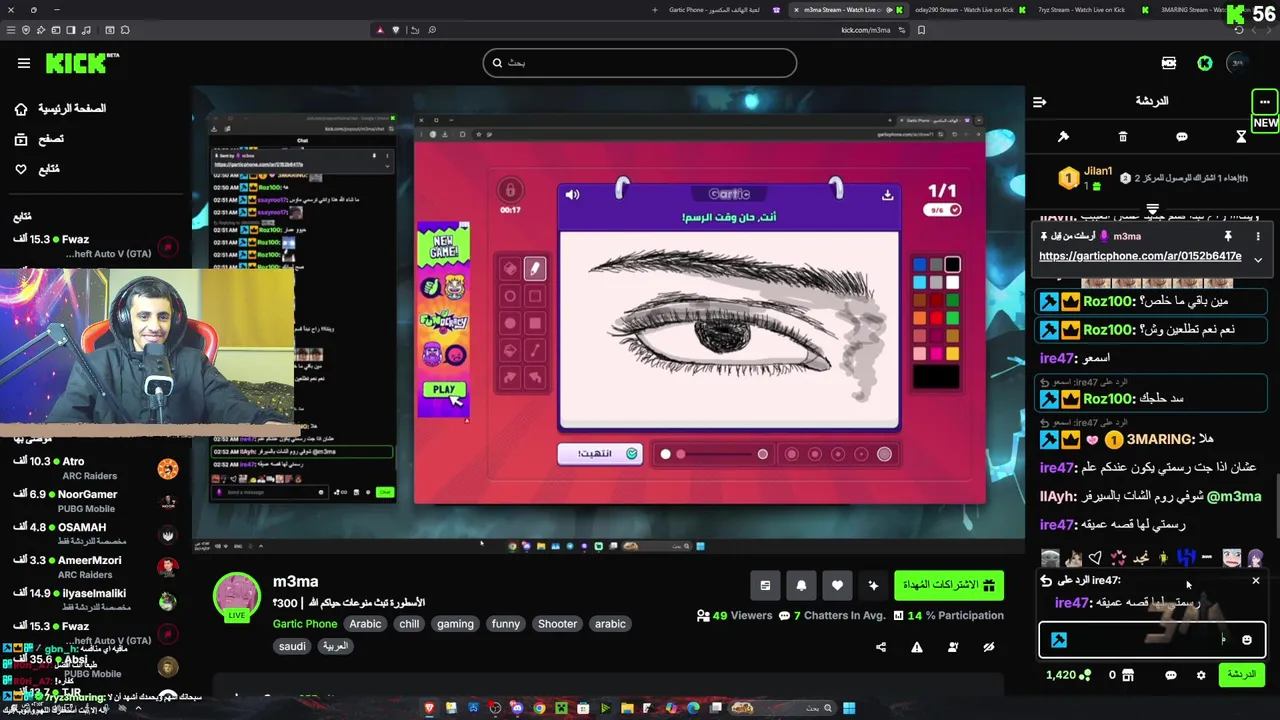The image size is (1280, 720).
Task: Click the moderator hammer icon in the chat toolbar
Action: coord(1063,136)
